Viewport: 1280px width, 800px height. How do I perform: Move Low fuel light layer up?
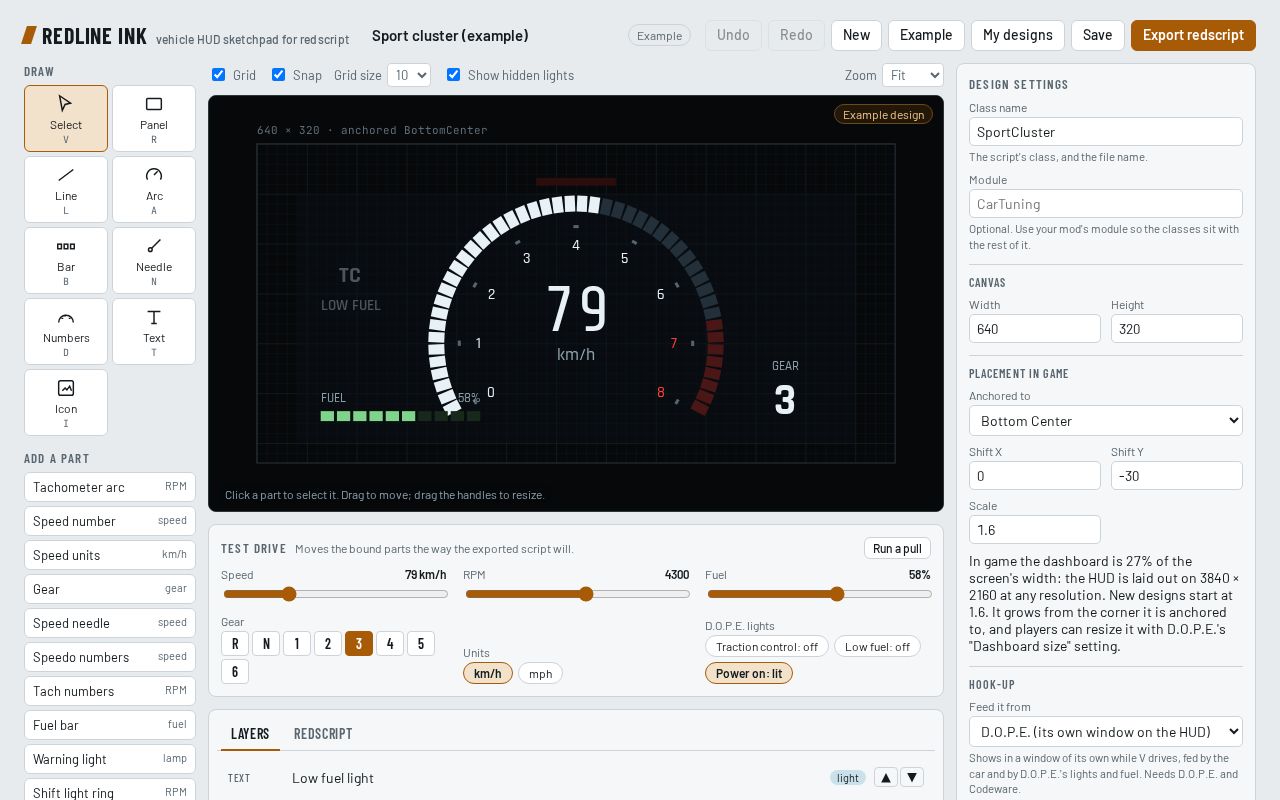(x=886, y=777)
